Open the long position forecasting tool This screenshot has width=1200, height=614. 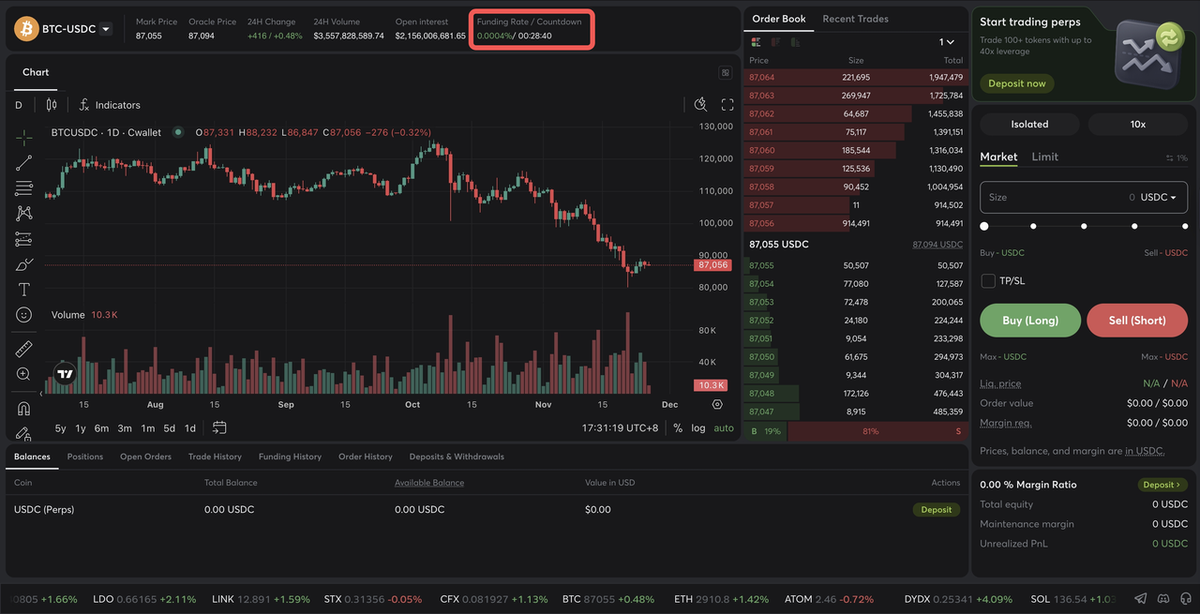coord(24,239)
